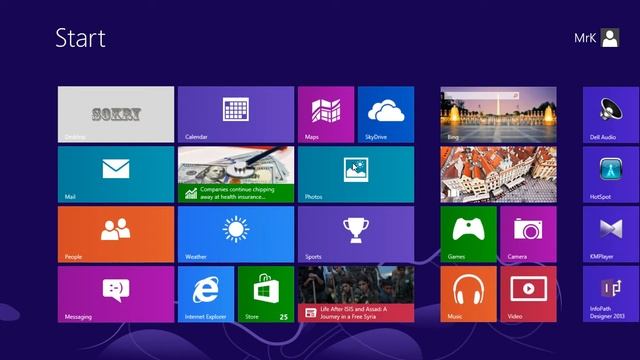Image resolution: width=640 pixels, height=360 pixels.
Task: Launch the Maps tile
Action: (326, 114)
